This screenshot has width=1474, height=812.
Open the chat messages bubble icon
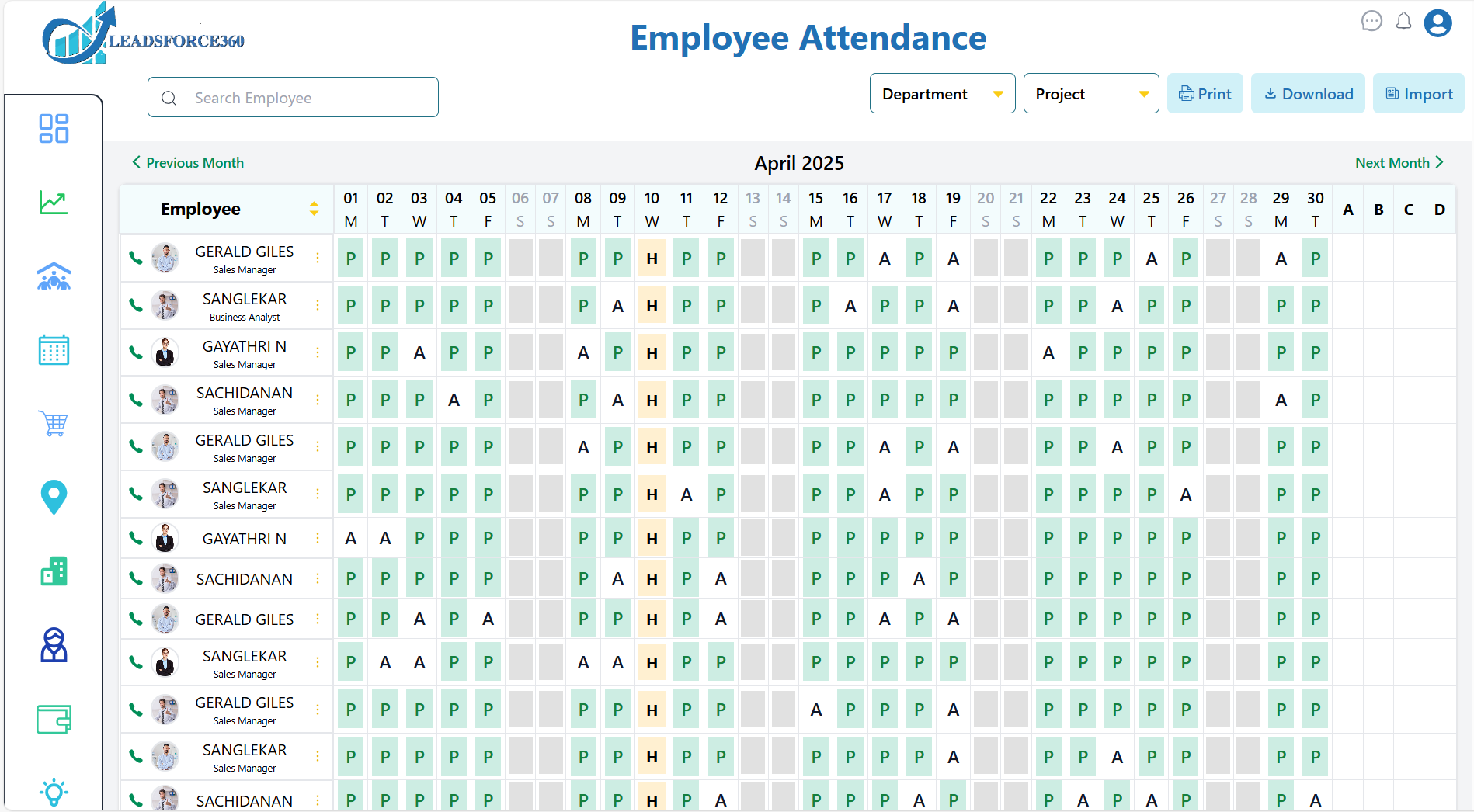1371,22
